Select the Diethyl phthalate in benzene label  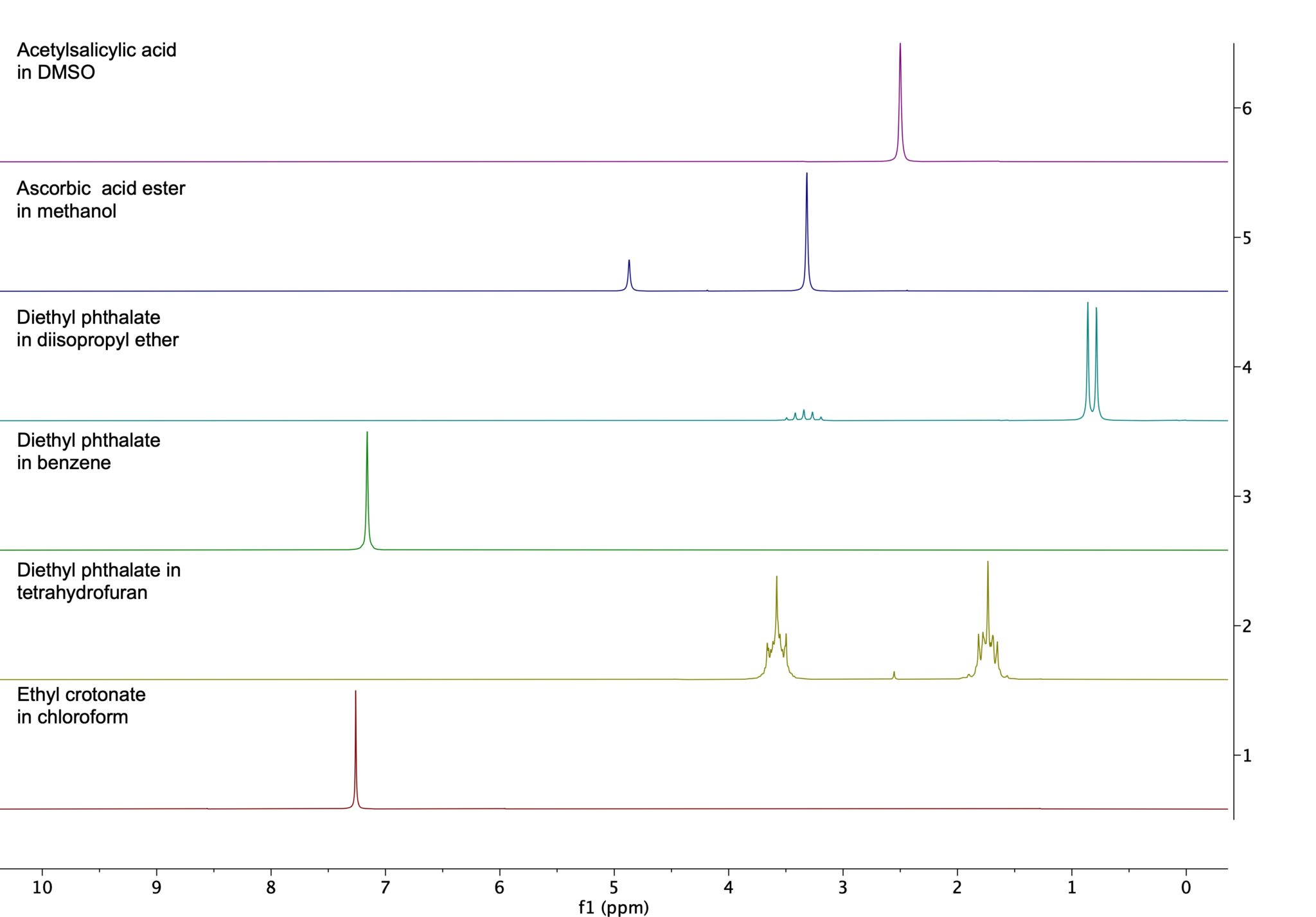click(87, 450)
